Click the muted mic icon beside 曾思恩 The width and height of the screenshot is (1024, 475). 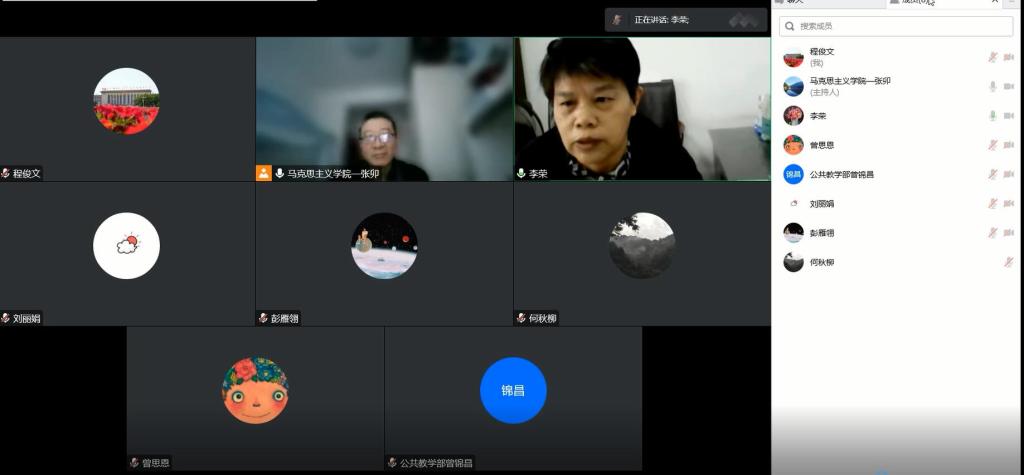click(x=993, y=145)
